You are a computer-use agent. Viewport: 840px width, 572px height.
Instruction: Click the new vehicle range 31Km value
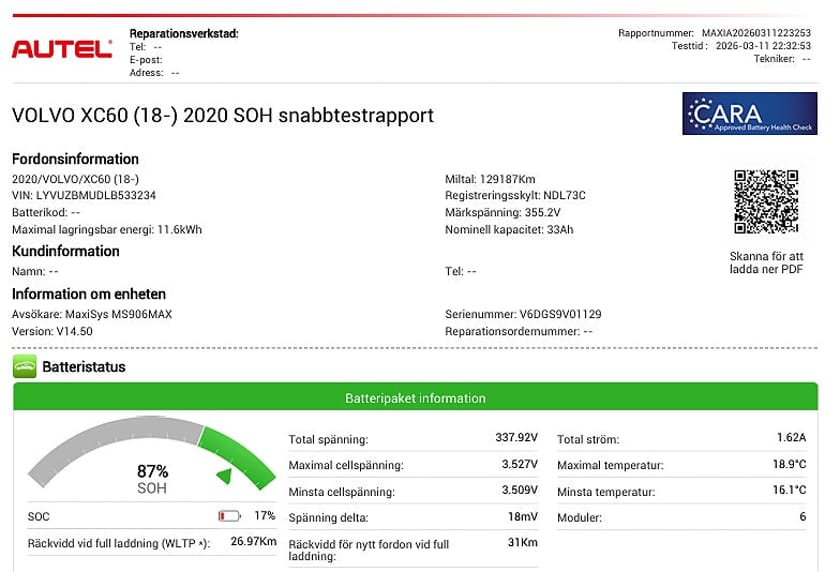click(522, 542)
